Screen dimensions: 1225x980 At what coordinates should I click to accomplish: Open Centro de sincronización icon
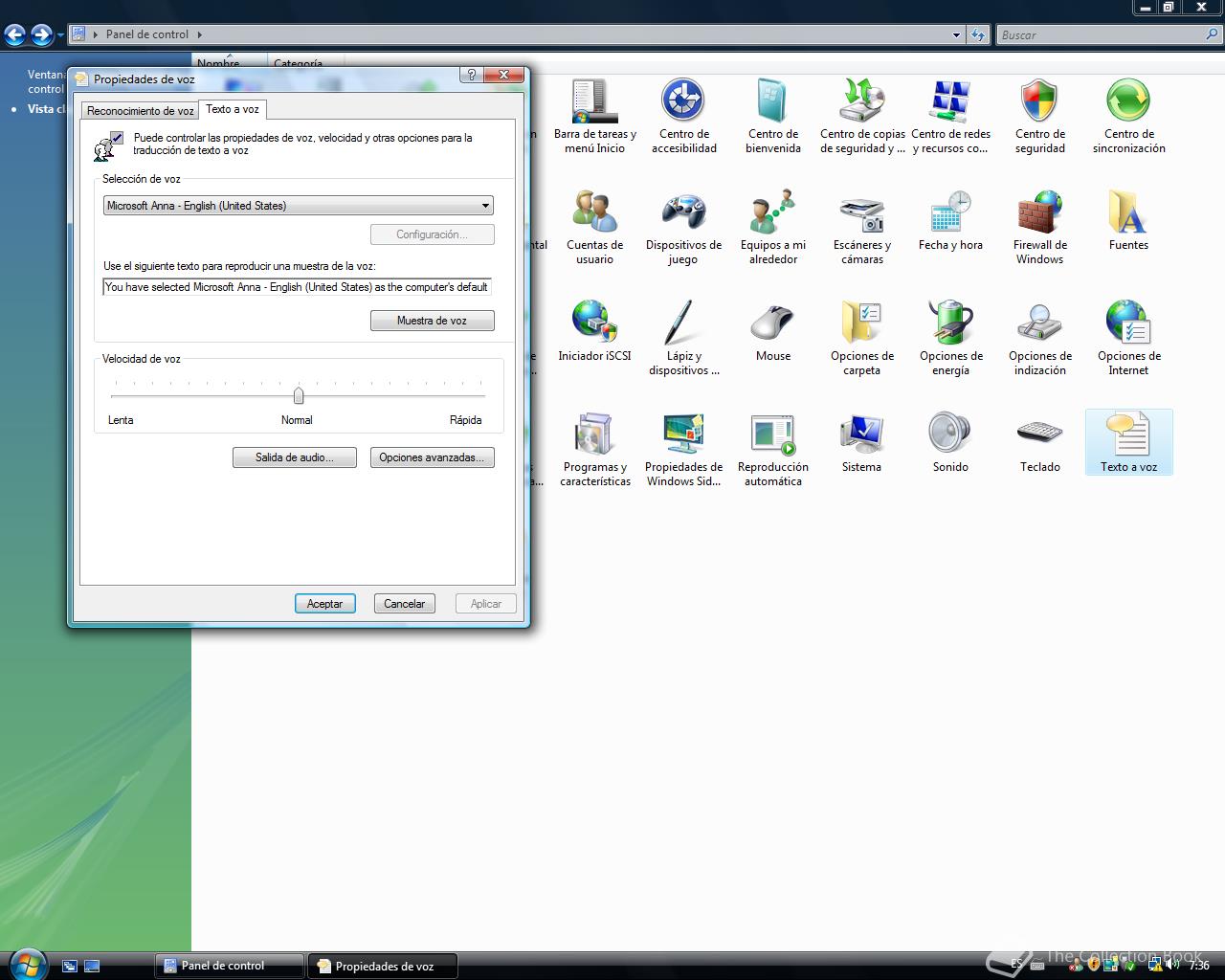tap(1128, 117)
